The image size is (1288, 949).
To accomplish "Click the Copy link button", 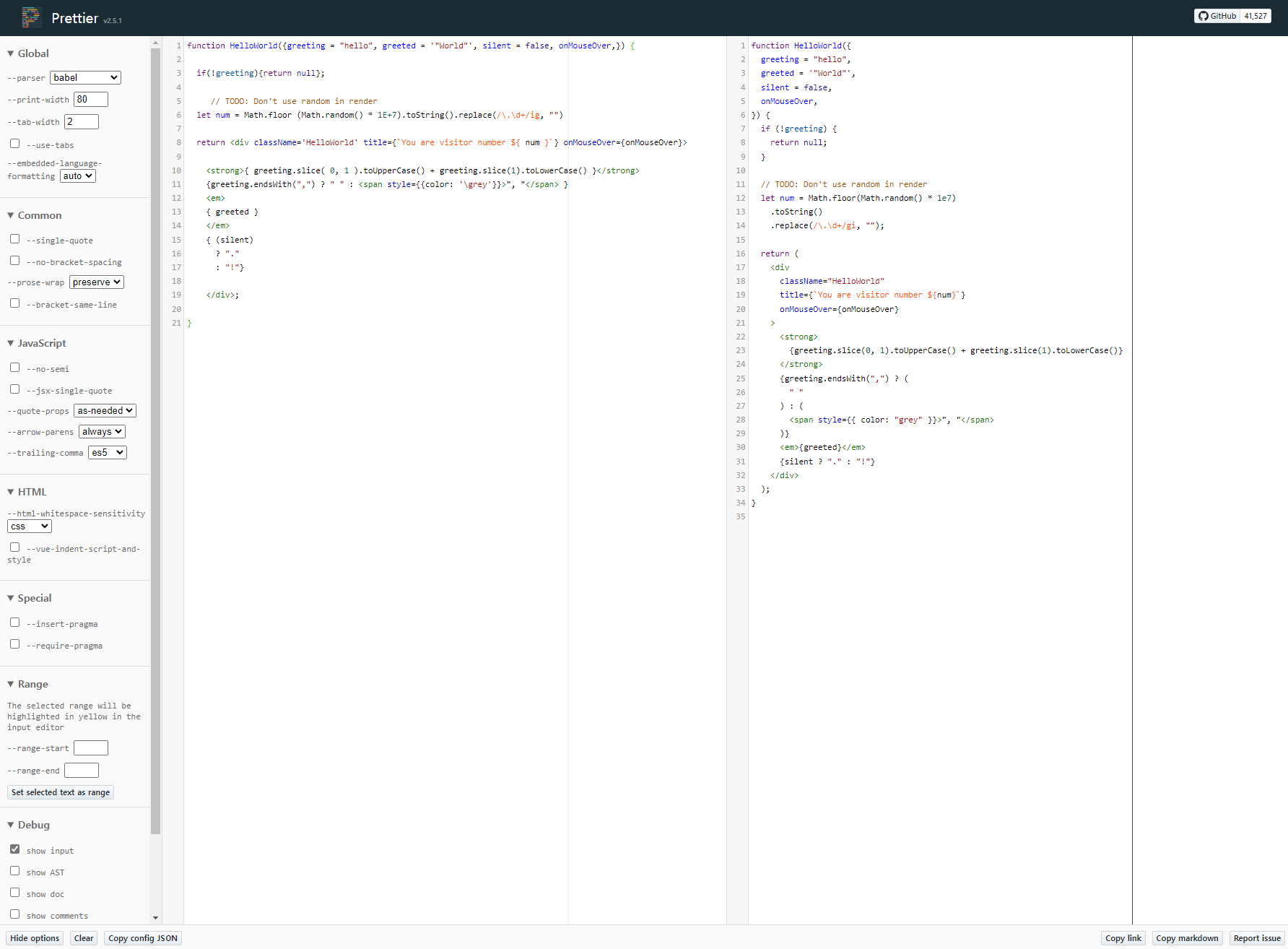I will [x=1123, y=938].
